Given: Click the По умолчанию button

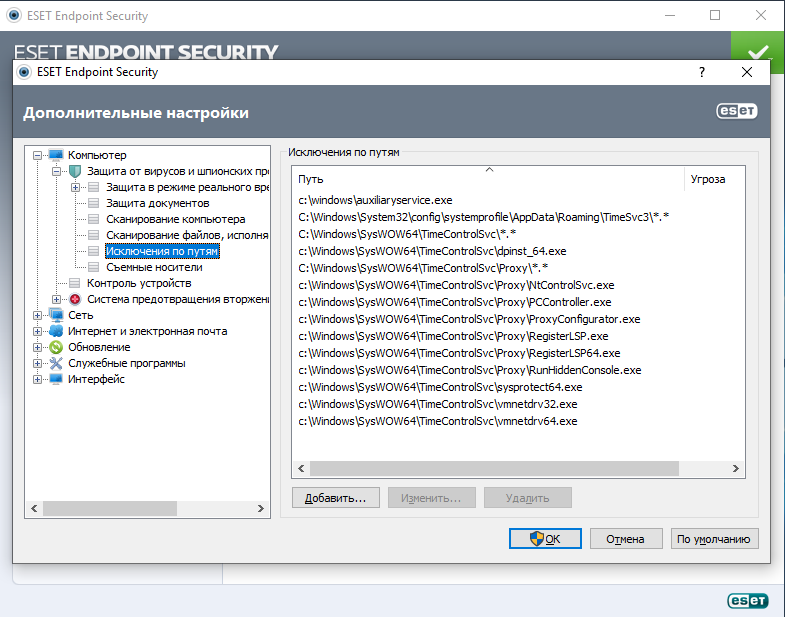Looking at the screenshot, I should (714, 539).
